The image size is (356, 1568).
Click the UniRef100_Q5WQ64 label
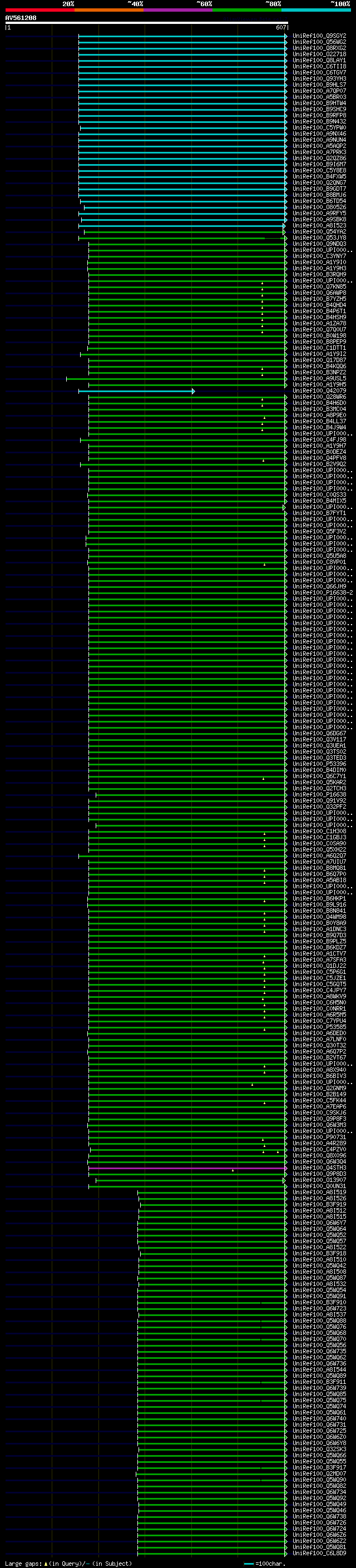click(319, 1229)
